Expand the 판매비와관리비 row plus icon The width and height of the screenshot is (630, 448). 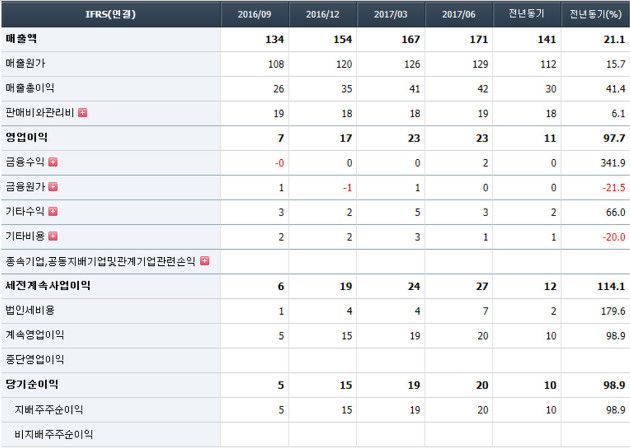[x=83, y=113]
